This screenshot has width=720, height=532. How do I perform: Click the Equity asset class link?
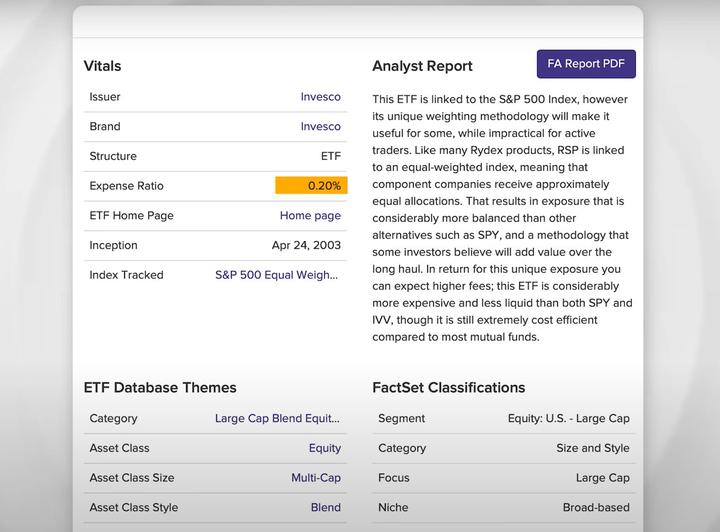point(324,449)
